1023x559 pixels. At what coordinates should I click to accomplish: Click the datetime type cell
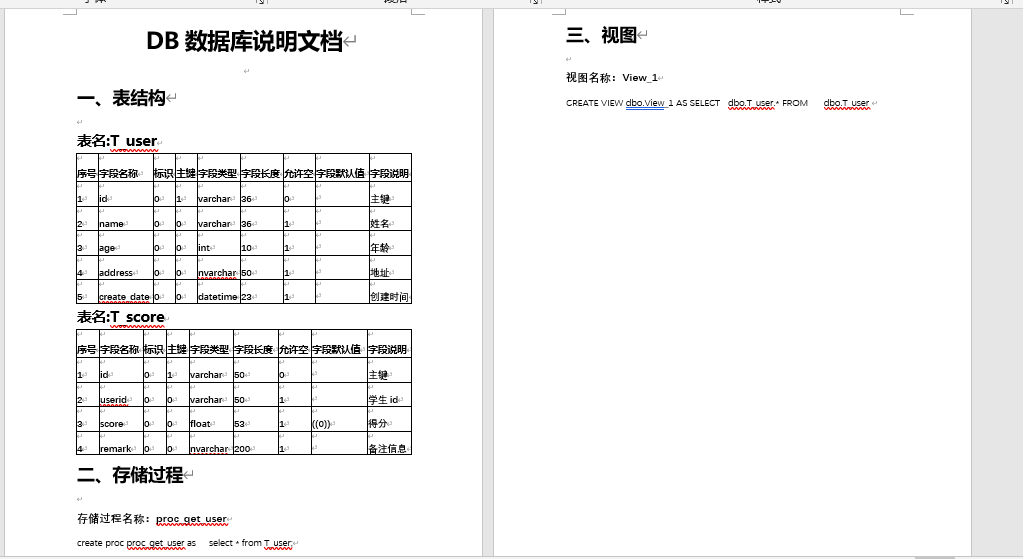[219, 292]
